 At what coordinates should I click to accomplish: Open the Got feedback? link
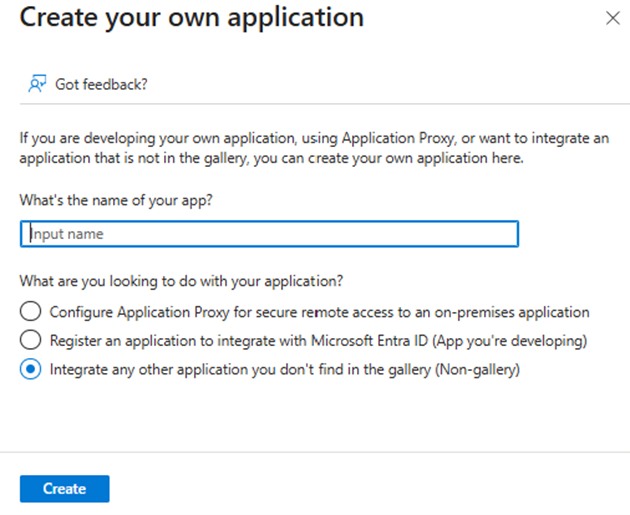[x=101, y=84]
